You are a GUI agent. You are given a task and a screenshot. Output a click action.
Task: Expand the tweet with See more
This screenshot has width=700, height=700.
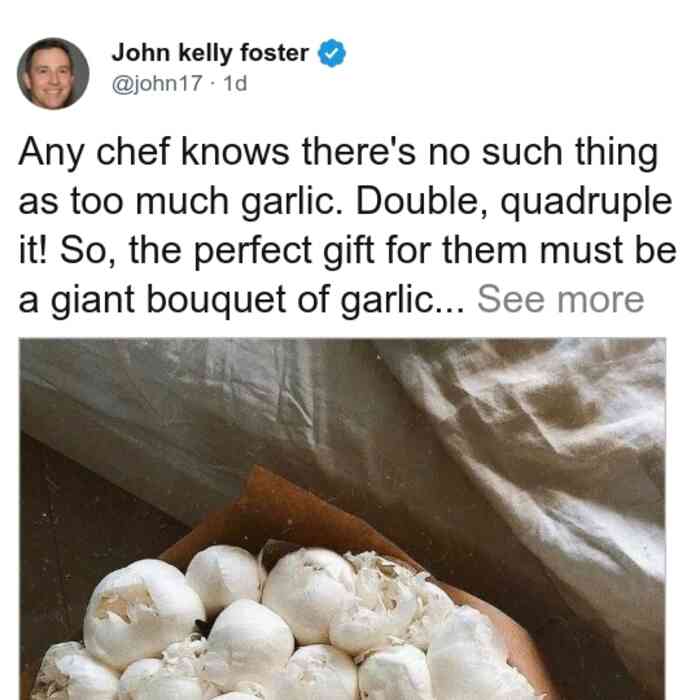[560, 299]
